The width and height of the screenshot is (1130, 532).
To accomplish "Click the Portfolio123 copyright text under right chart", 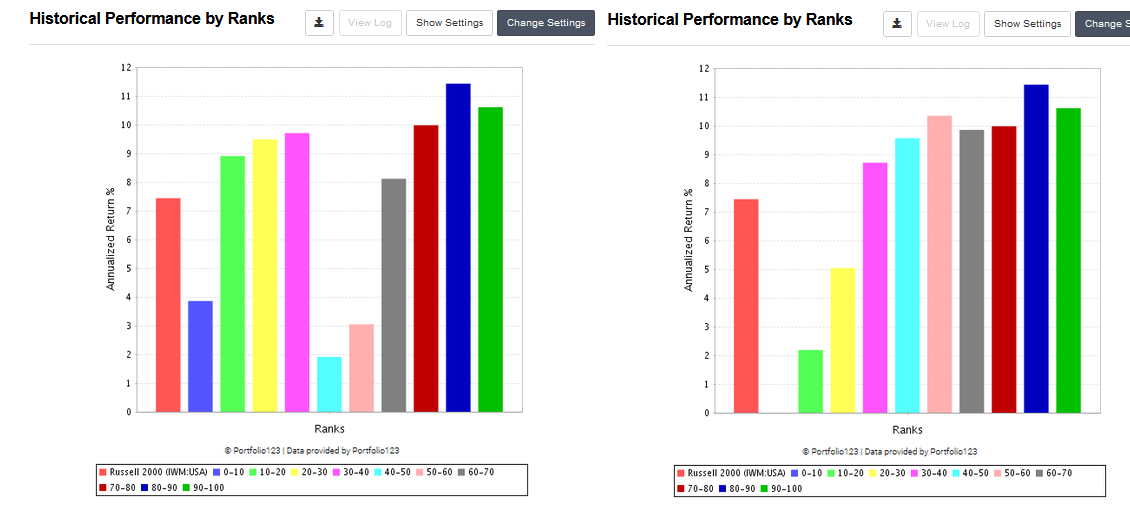I will (x=889, y=451).
